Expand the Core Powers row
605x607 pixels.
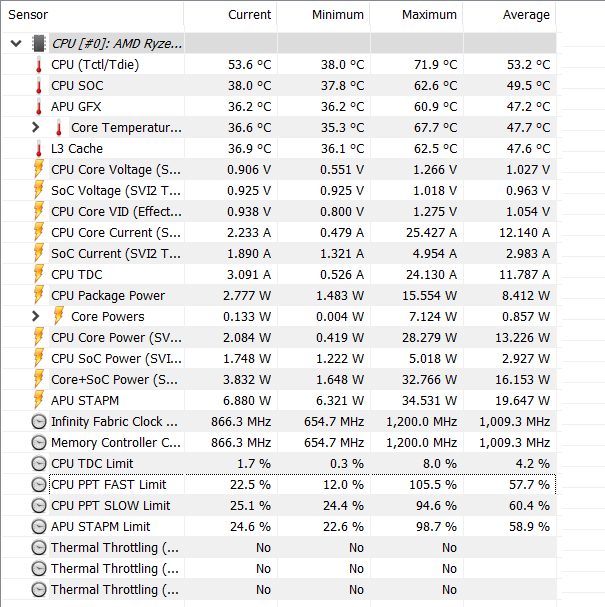point(36,316)
